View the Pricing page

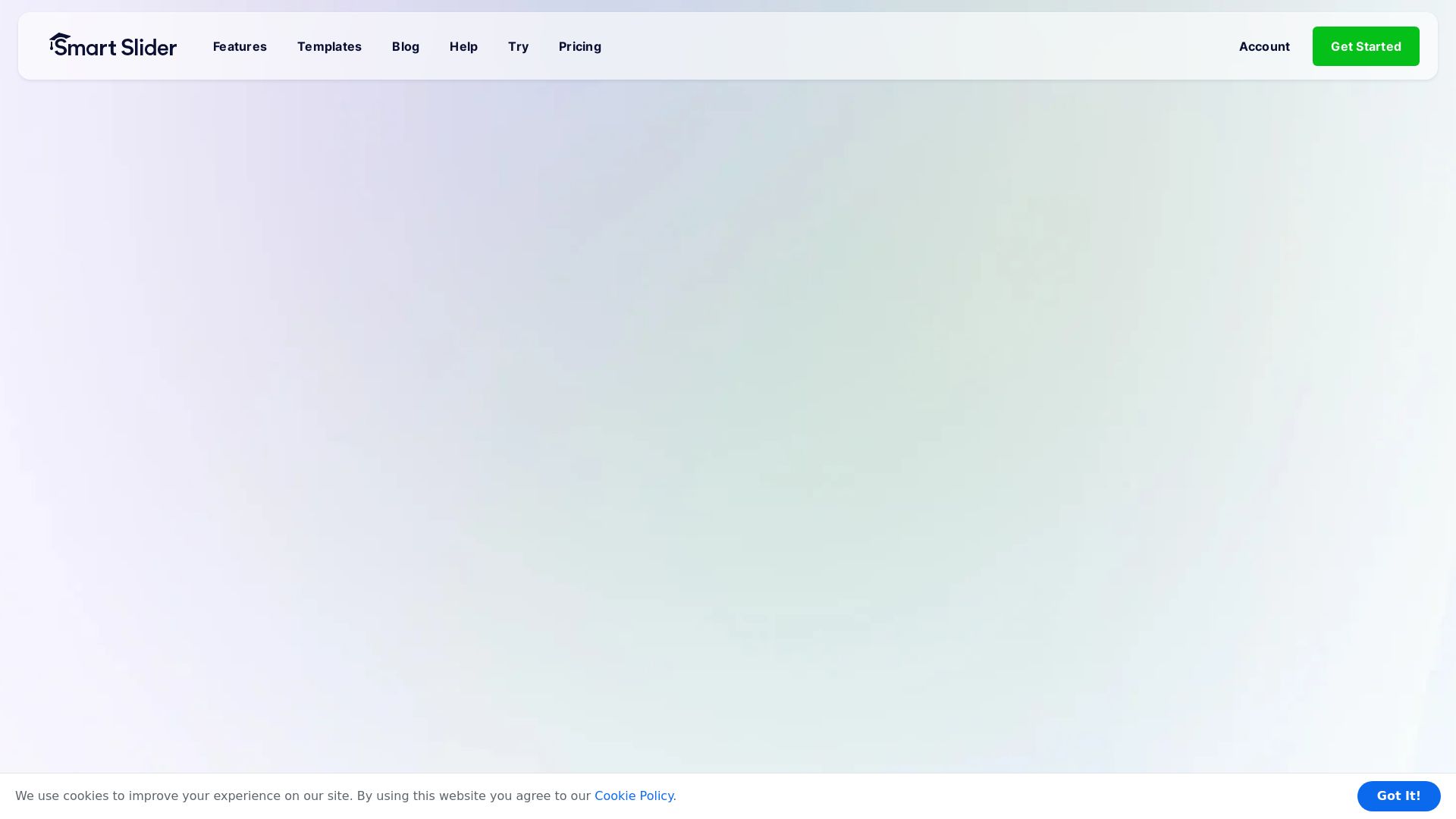click(x=580, y=46)
